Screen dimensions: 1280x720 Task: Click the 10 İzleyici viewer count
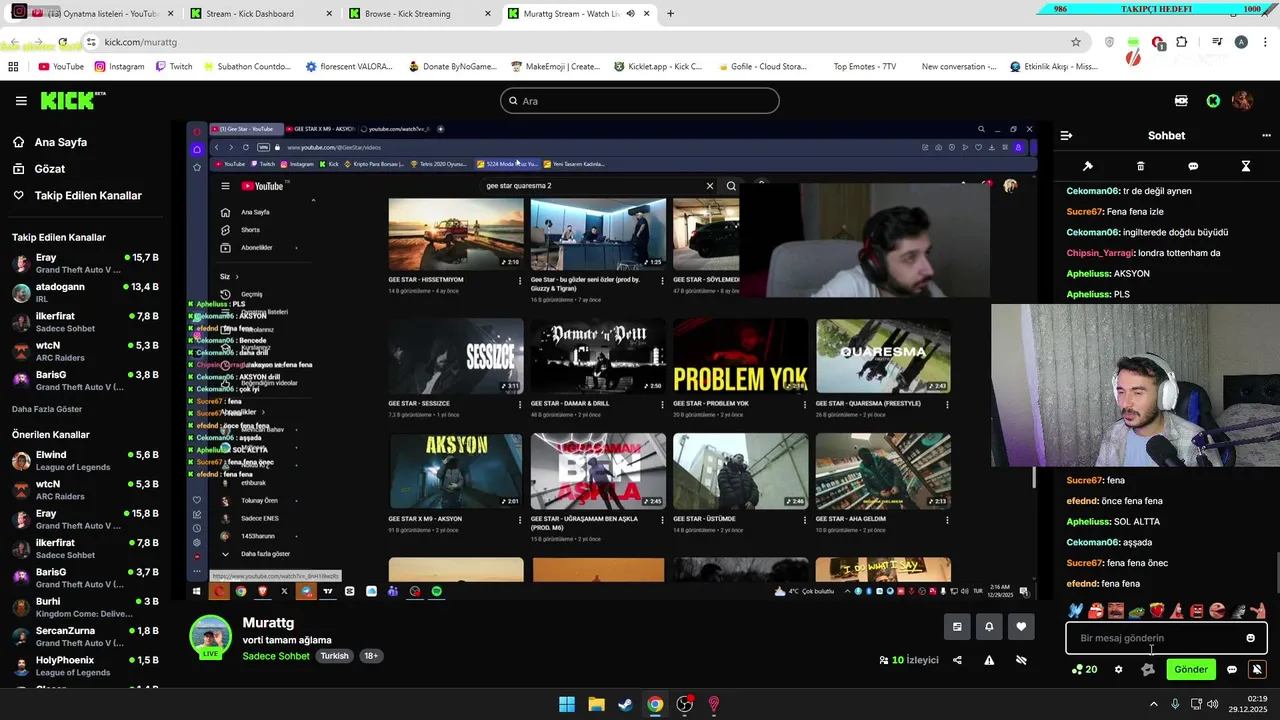point(909,660)
